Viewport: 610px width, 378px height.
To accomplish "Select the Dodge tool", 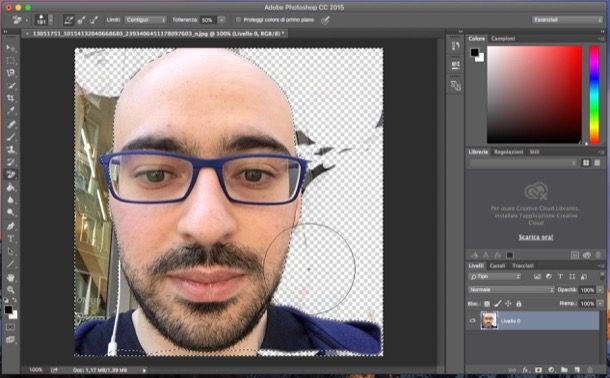I will [11, 213].
